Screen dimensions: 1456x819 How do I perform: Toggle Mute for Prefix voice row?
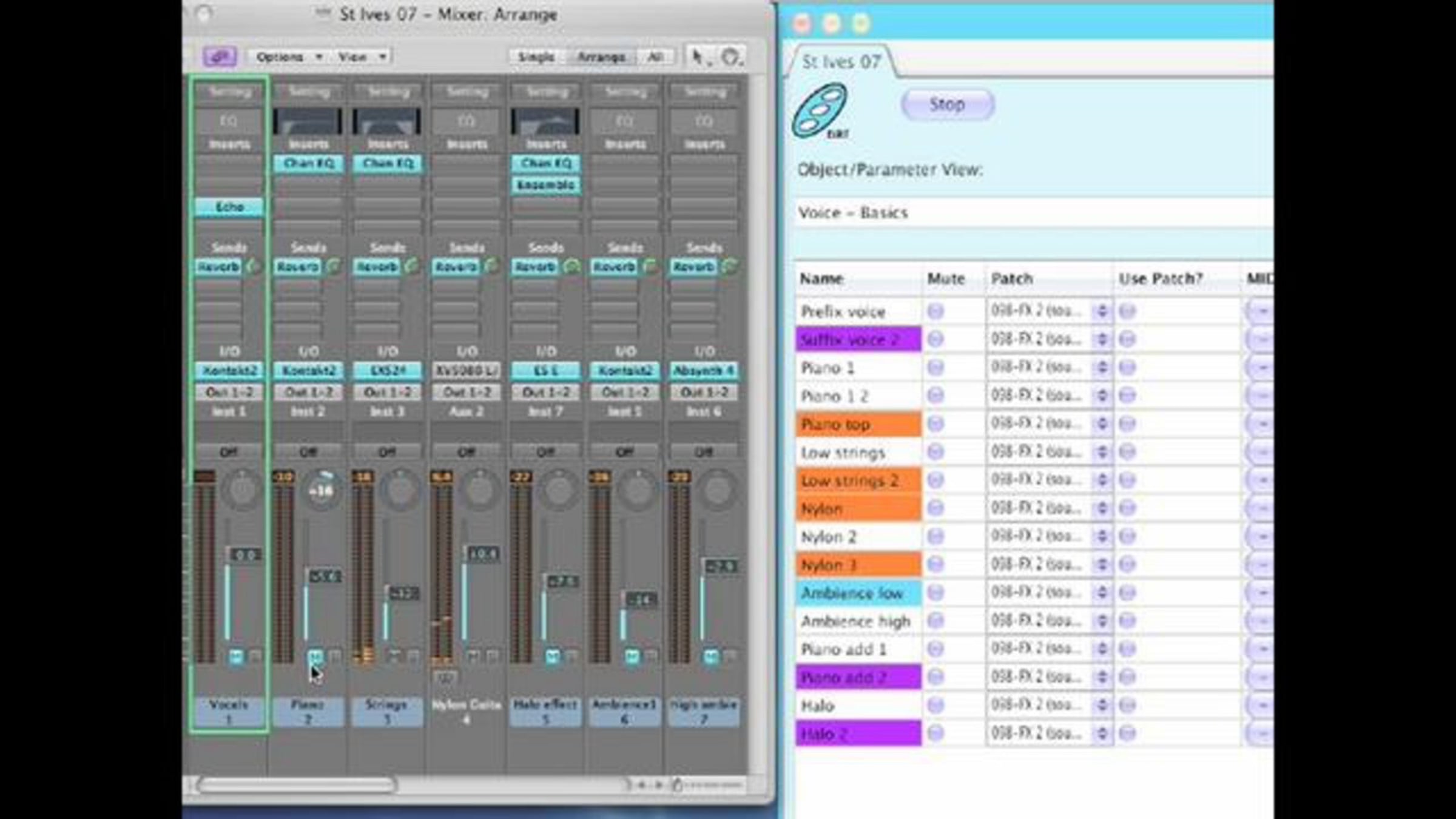coord(935,311)
